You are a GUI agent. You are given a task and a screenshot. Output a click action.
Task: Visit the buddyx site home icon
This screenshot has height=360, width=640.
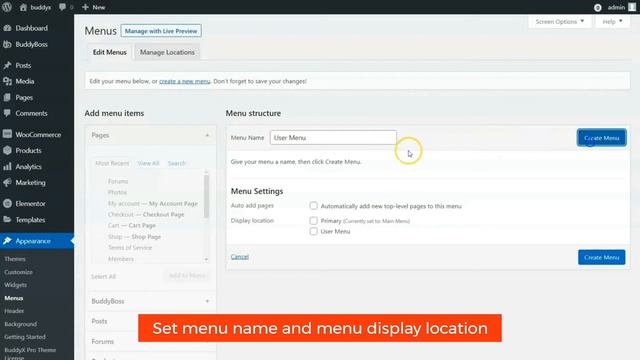[23, 7]
